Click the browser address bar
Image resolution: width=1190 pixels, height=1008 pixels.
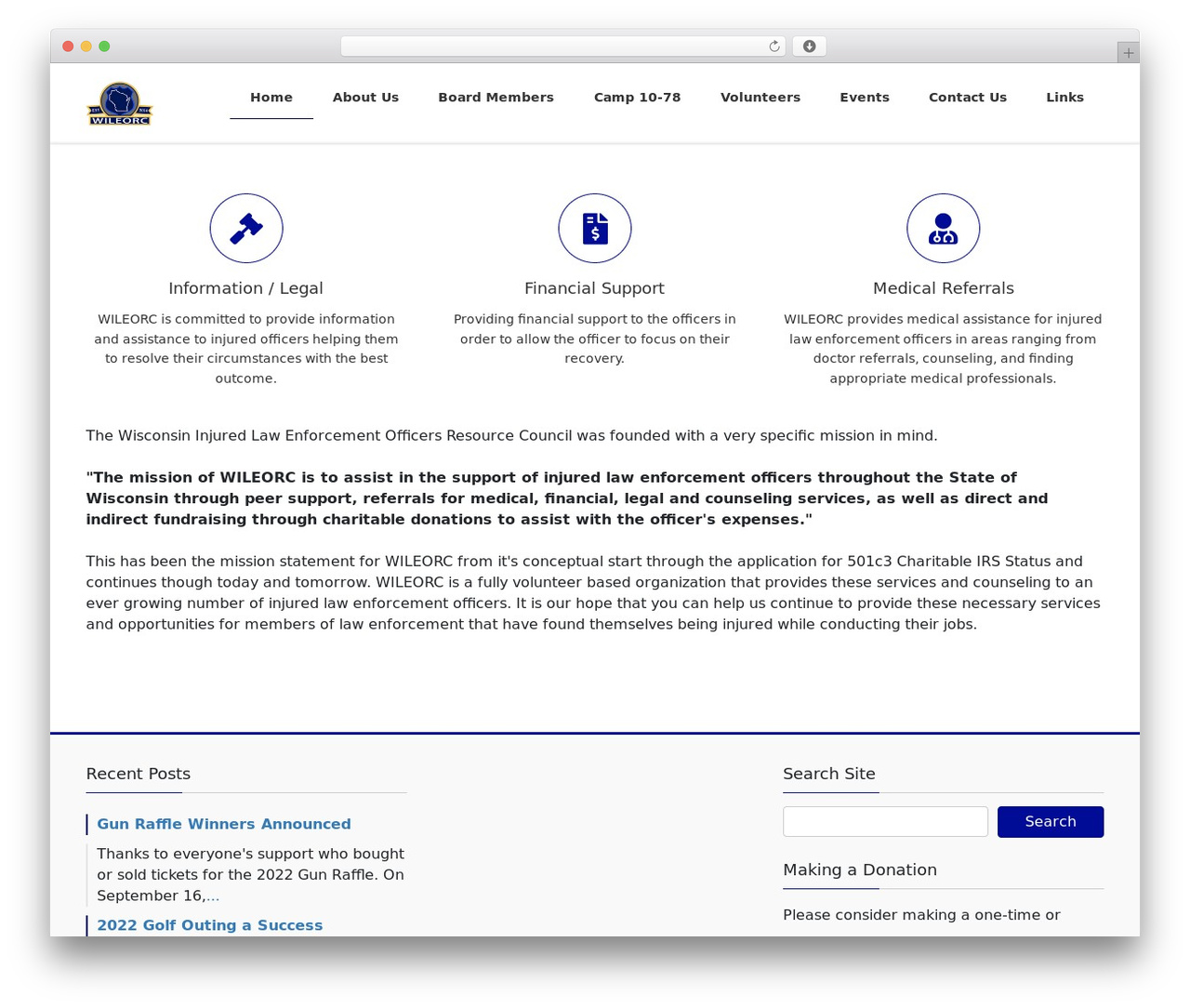click(562, 46)
